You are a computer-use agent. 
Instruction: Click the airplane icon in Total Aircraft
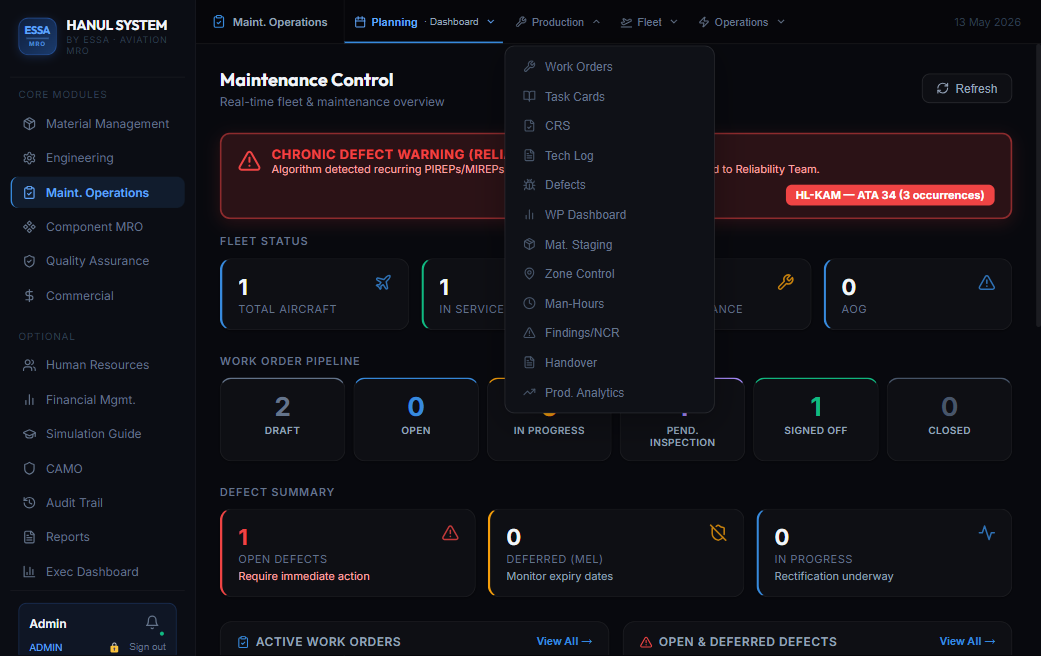pos(383,282)
